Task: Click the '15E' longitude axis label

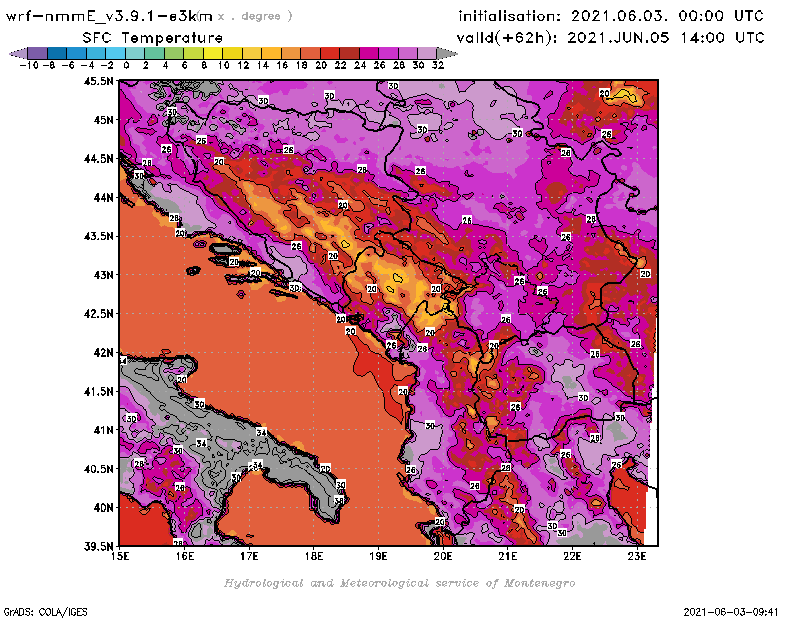Action: 120,556
